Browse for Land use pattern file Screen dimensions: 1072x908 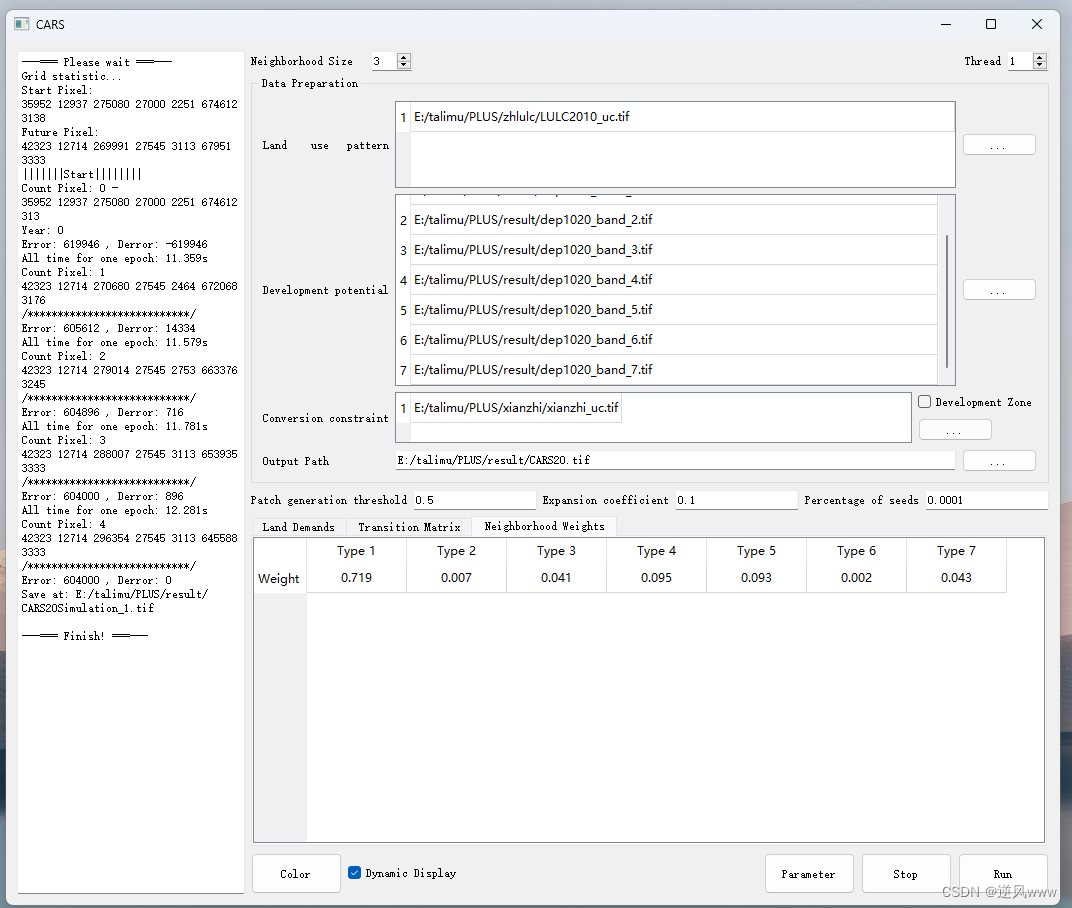tap(999, 145)
